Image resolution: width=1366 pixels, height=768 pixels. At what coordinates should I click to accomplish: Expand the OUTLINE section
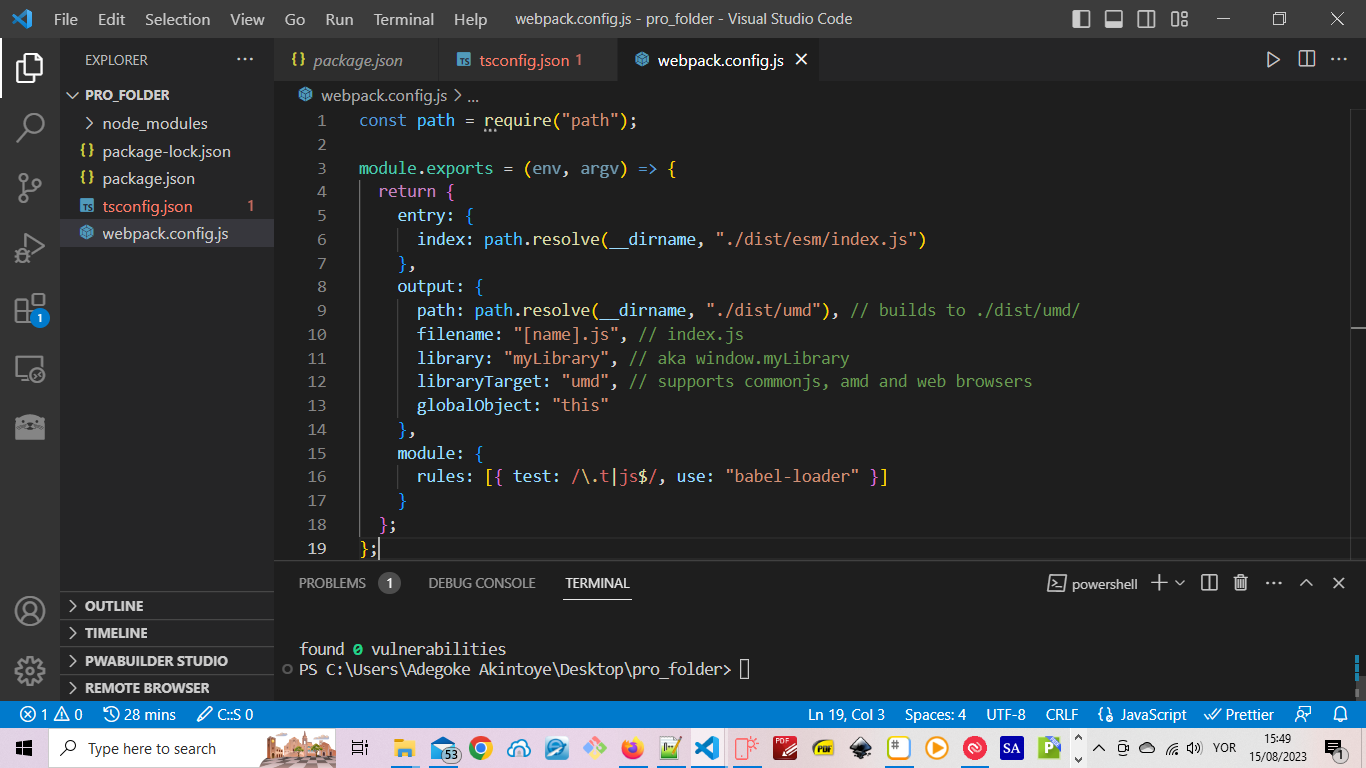pos(114,606)
